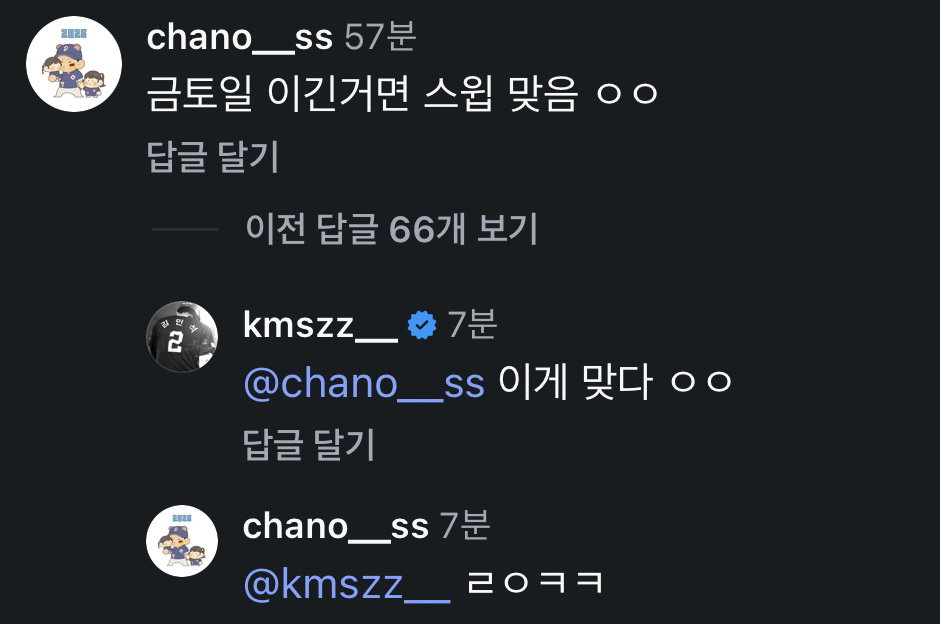Click the 7분 timestamp on the bottom chano__ss reply
The width and height of the screenshot is (940, 624).
[465, 525]
